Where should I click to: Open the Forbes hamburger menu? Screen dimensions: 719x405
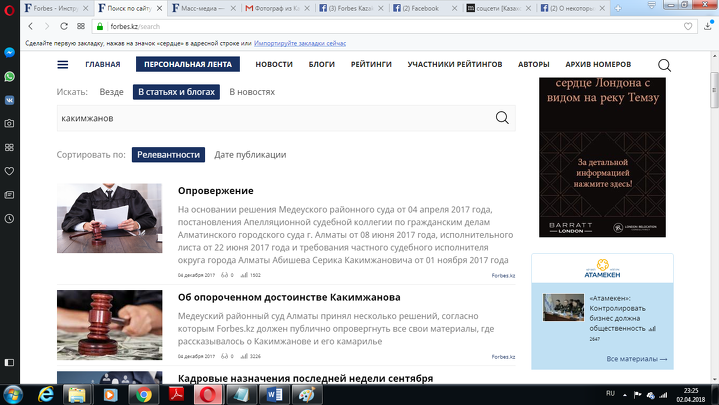tap(63, 65)
